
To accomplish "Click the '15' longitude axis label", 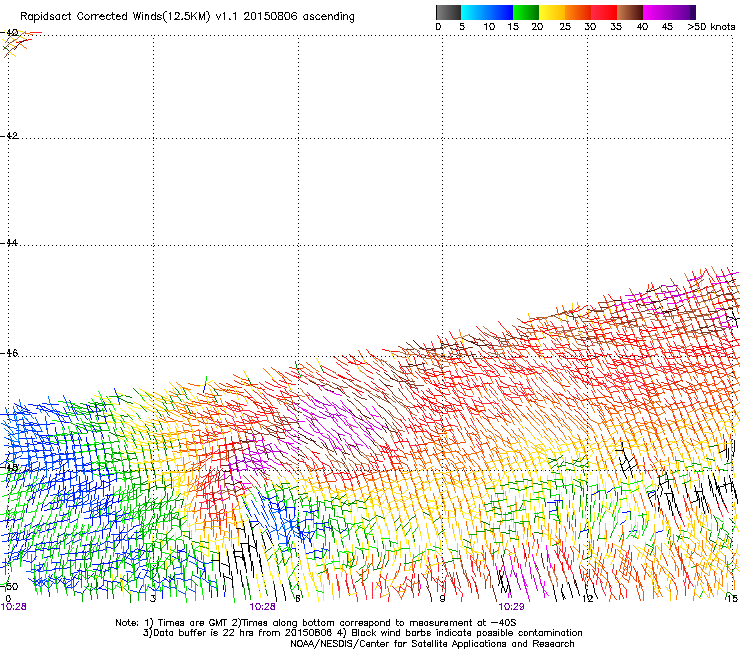I will point(732,599).
